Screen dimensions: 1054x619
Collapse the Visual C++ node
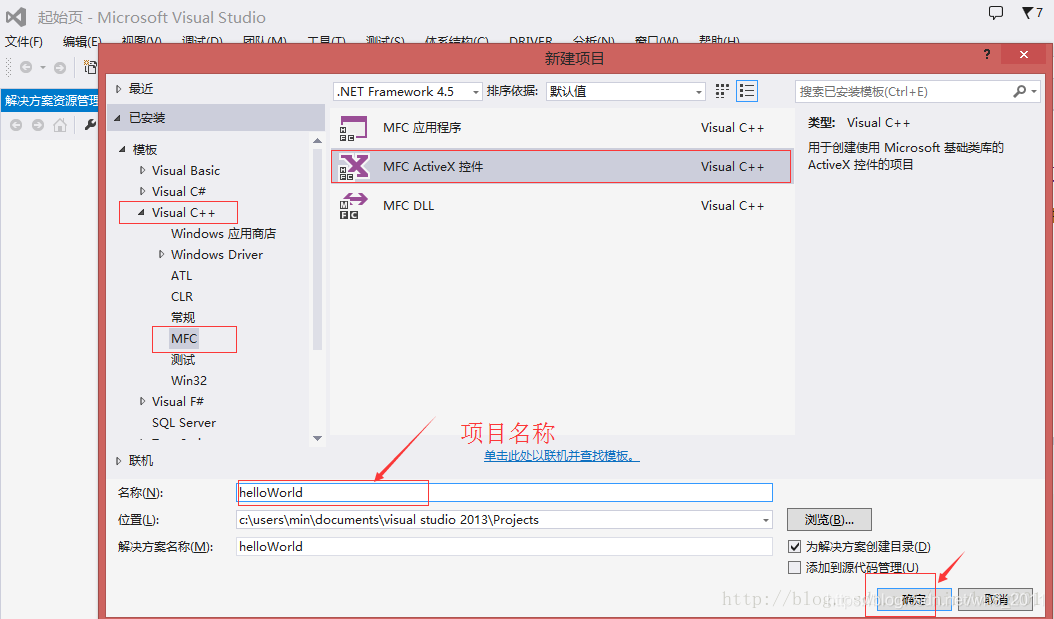coord(141,212)
